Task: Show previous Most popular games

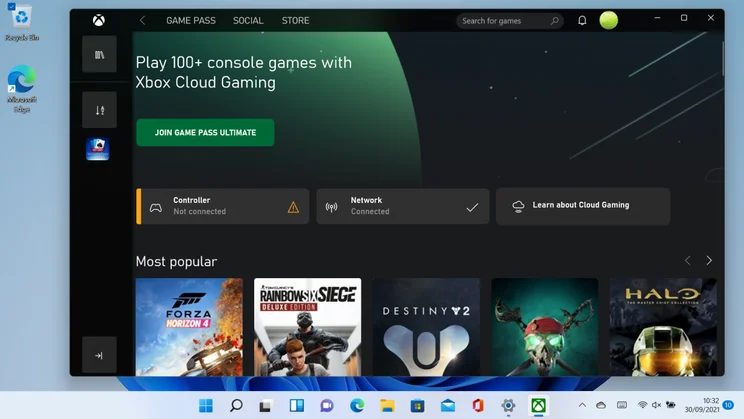Action: [x=688, y=261]
